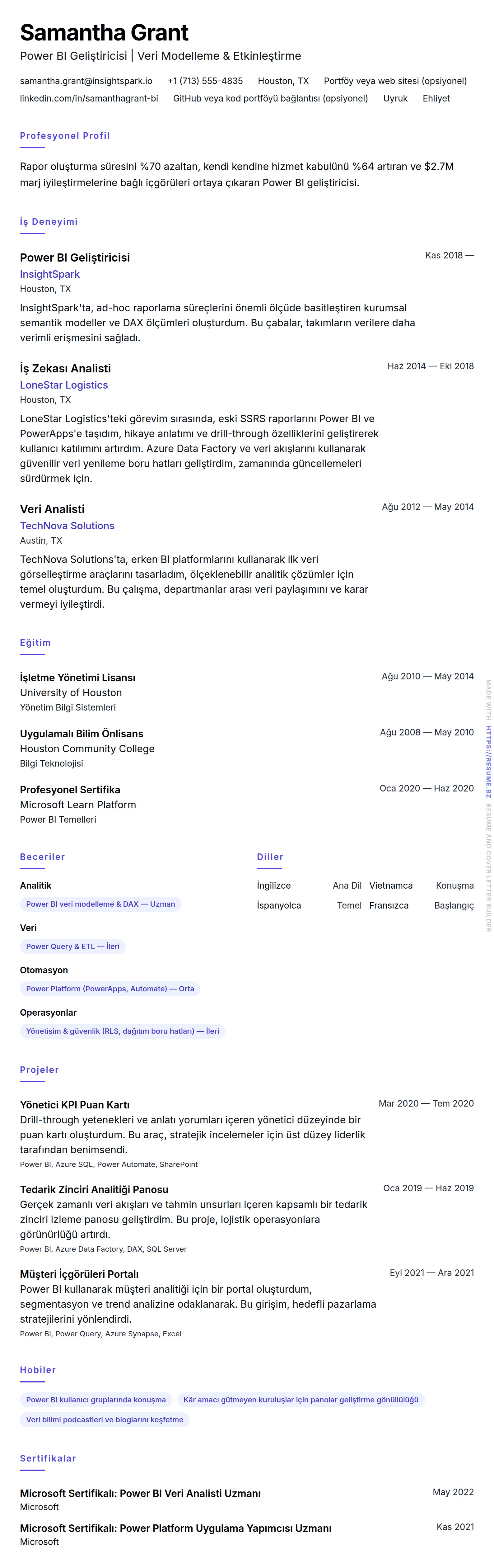This screenshot has width=494, height=1568.
Task: Open the InsightSpark company link
Action: pyautogui.click(x=50, y=275)
